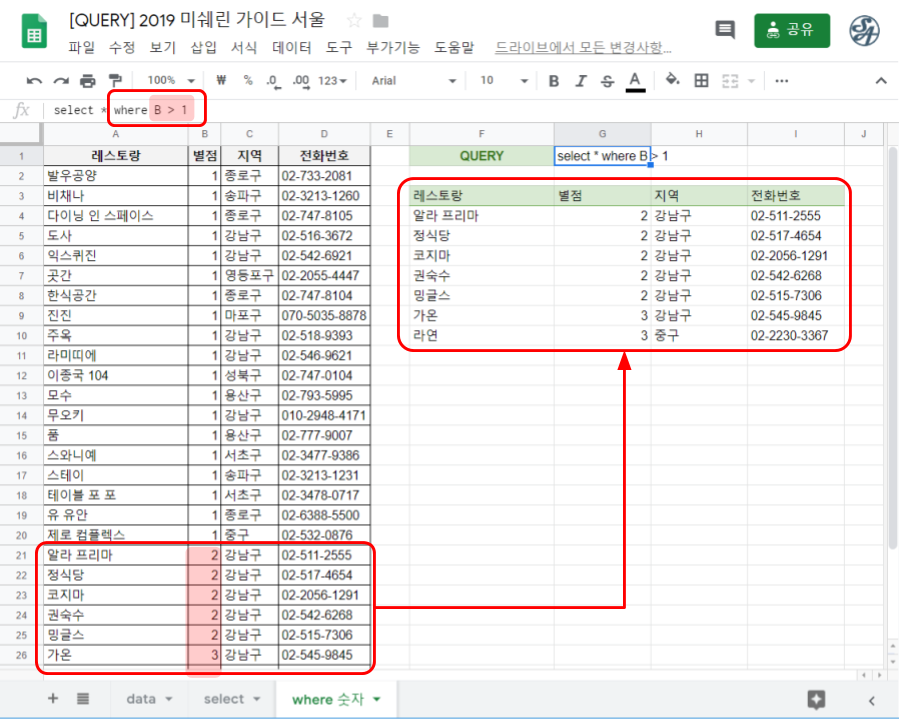This screenshot has height=719, width=899.
Task: Expand the font size 10 dropdown
Action: click(x=500, y=81)
